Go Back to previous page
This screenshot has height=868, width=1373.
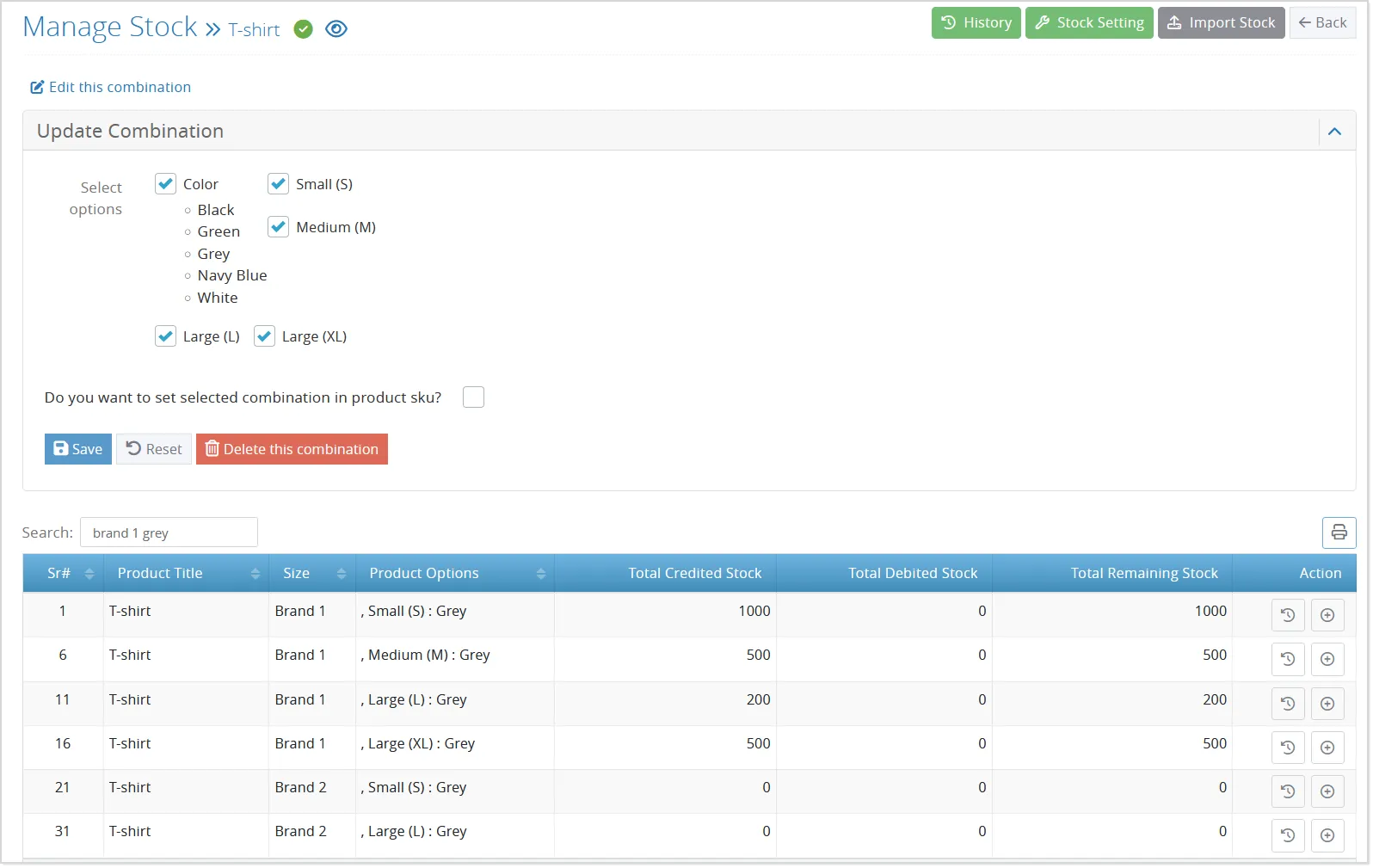[1322, 23]
